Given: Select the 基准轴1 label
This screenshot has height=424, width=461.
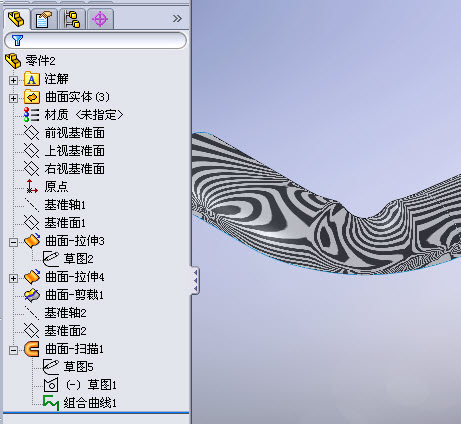Looking at the screenshot, I should tap(65, 205).
